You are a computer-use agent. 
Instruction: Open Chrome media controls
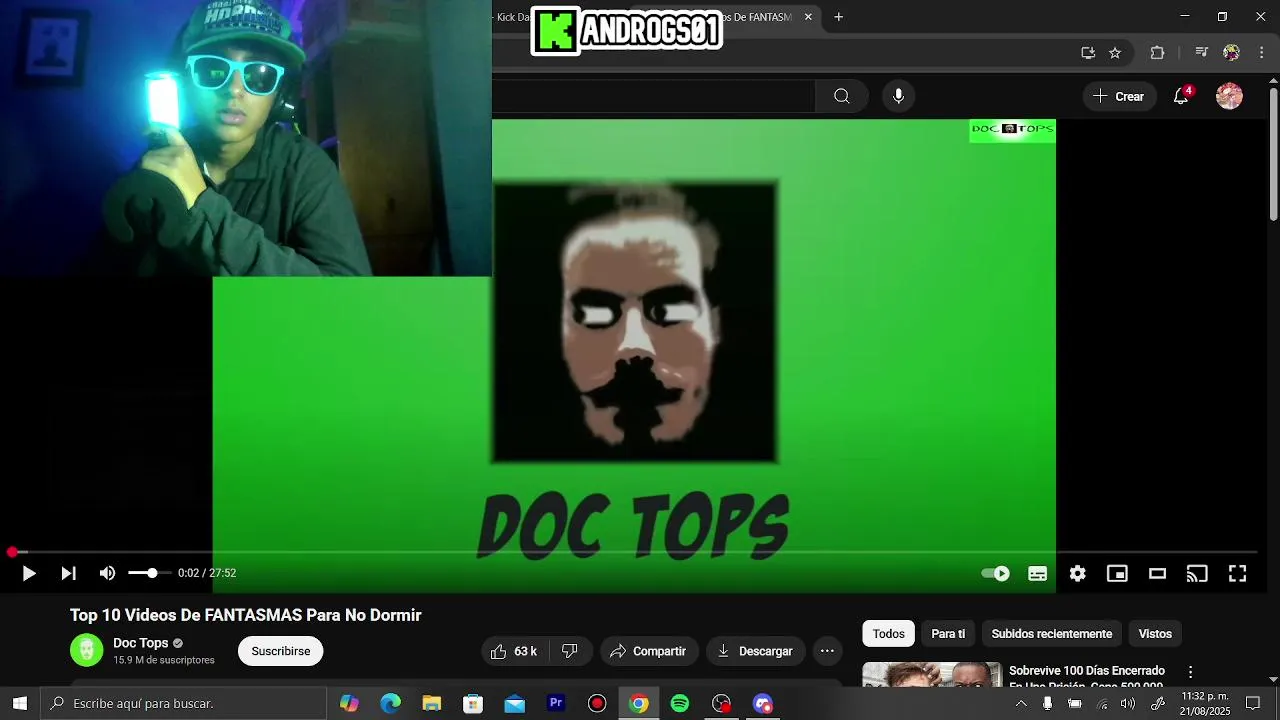pos(1202,53)
